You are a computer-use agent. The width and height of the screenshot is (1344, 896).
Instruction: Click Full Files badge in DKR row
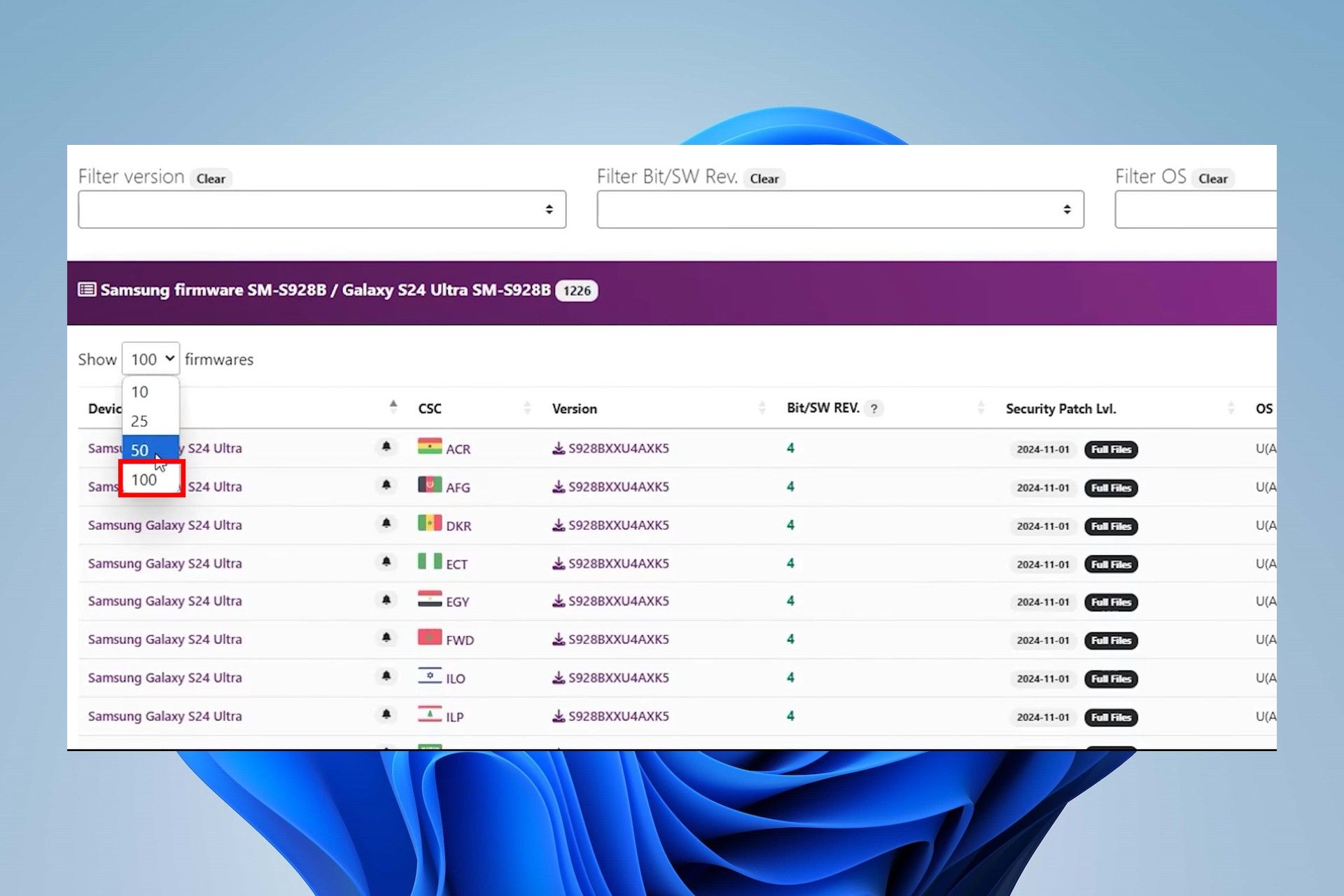[x=1111, y=526]
